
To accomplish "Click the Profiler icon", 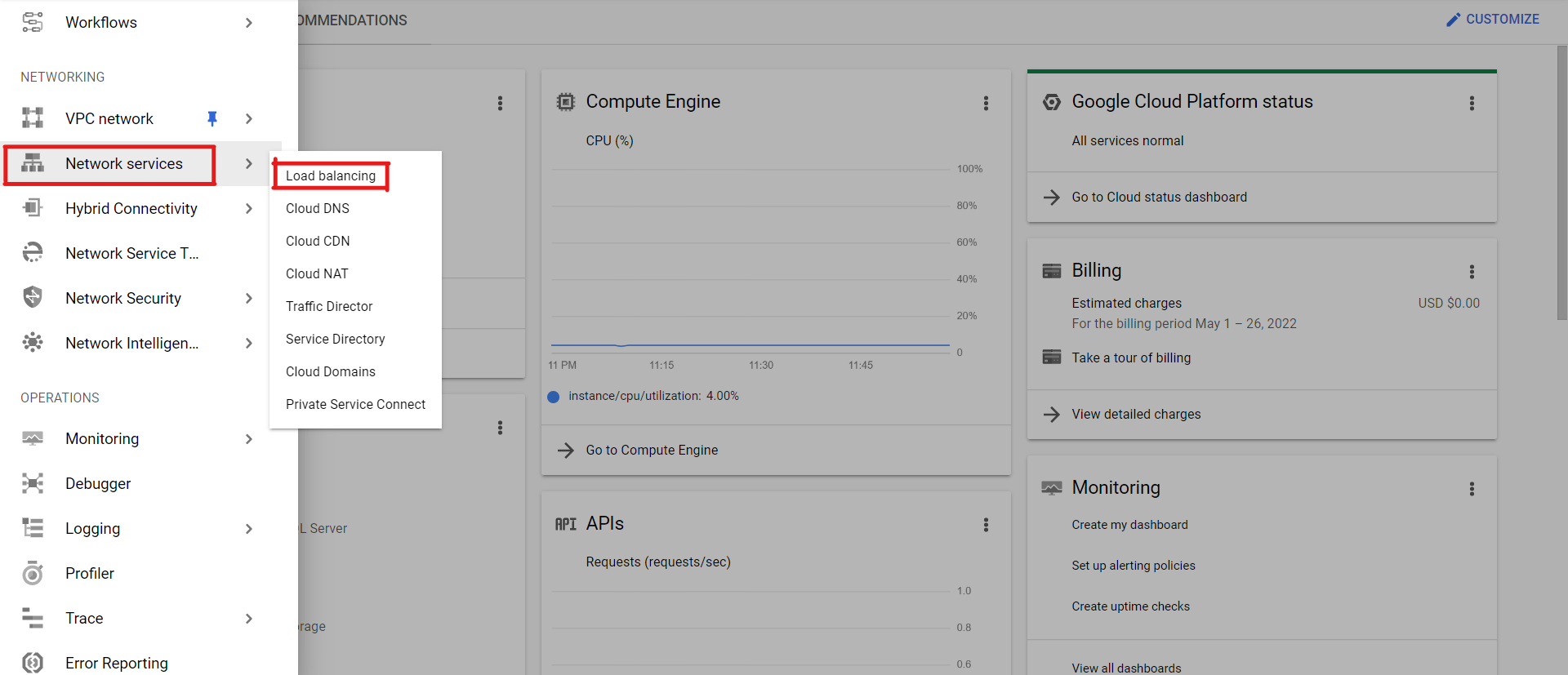I will pos(33,573).
